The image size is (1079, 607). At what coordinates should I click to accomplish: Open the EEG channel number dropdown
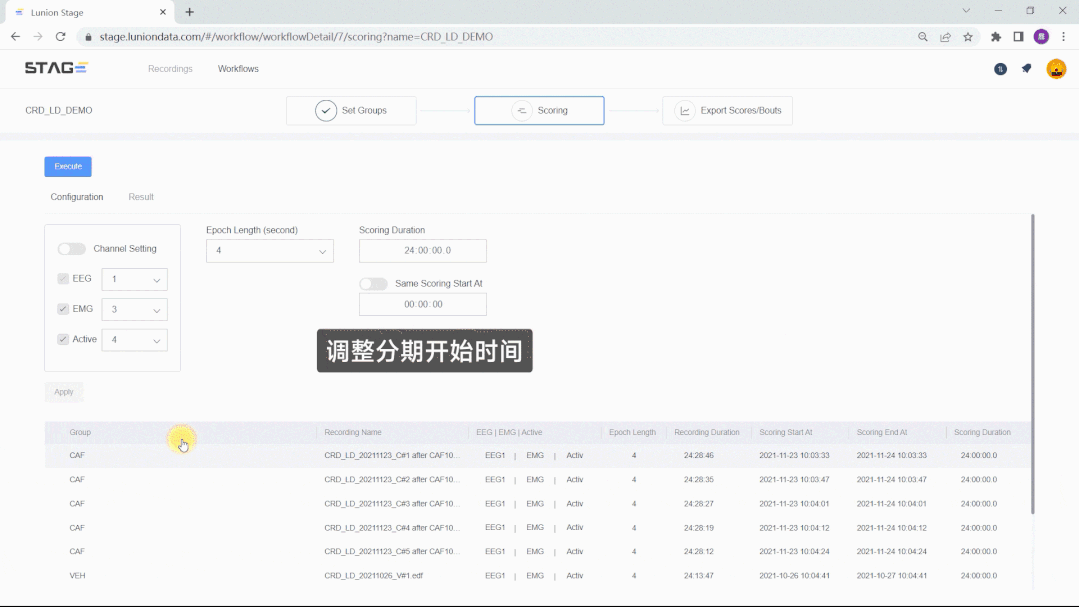tap(133, 279)
